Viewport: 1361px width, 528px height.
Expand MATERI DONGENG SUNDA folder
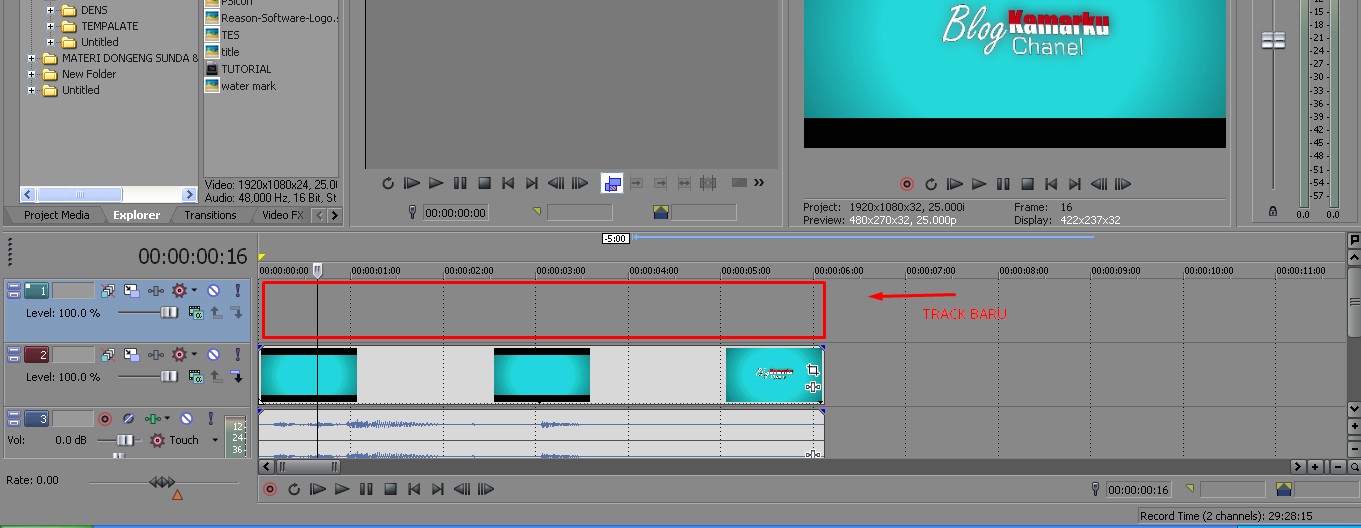tap(31, 58)
